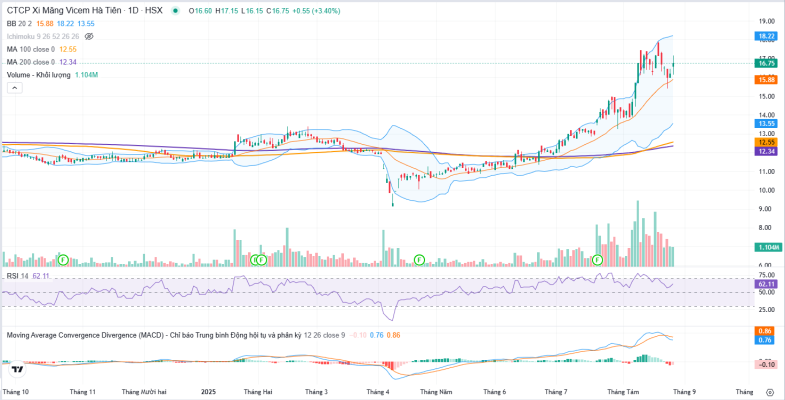Image resolution: width=785 pixels, height=400 pixels.
Task: Select the Ichimoku 9 26 52 26 26 legend
Action: point(44,37)
